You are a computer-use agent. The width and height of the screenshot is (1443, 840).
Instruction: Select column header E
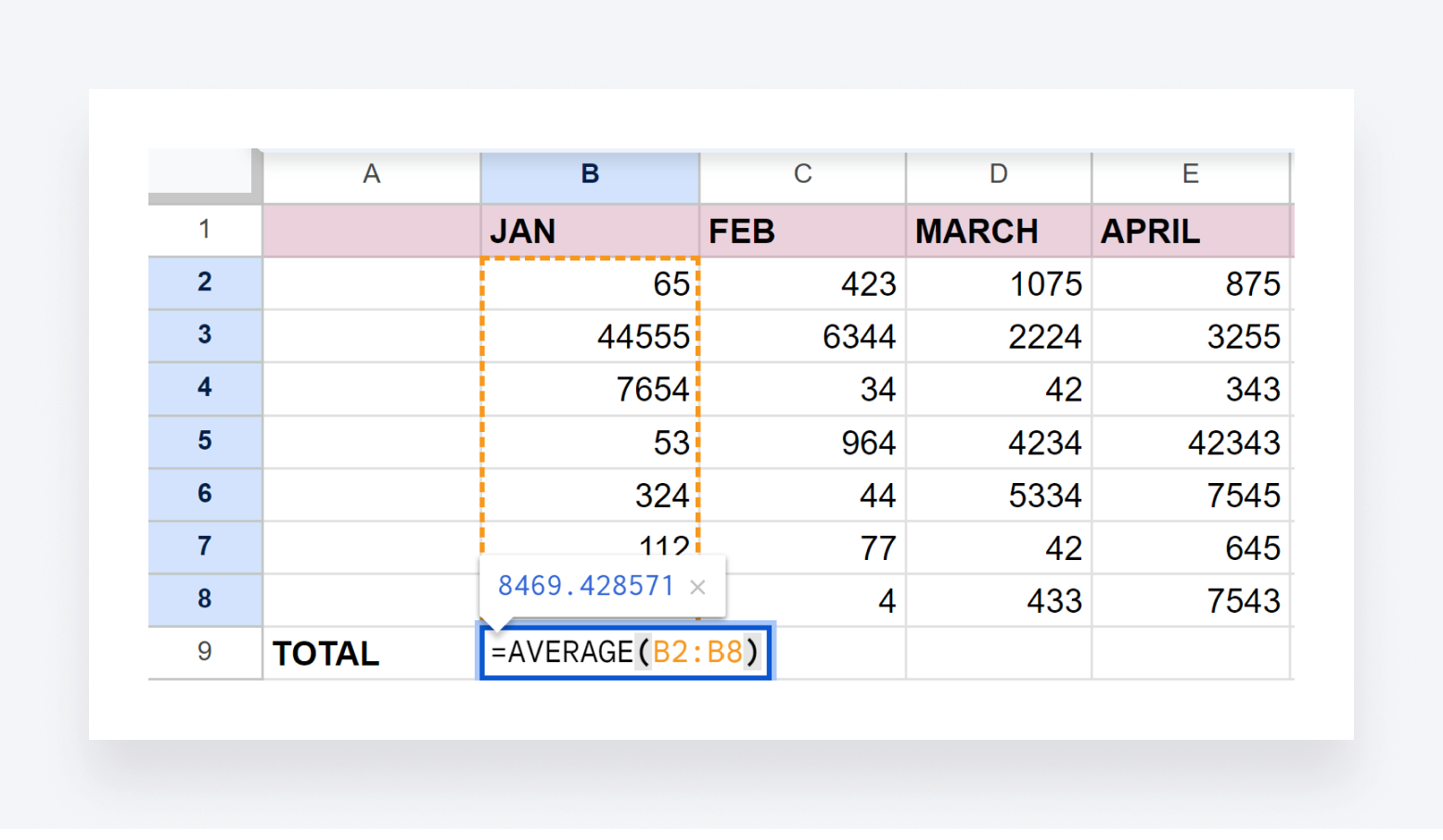1191,173
